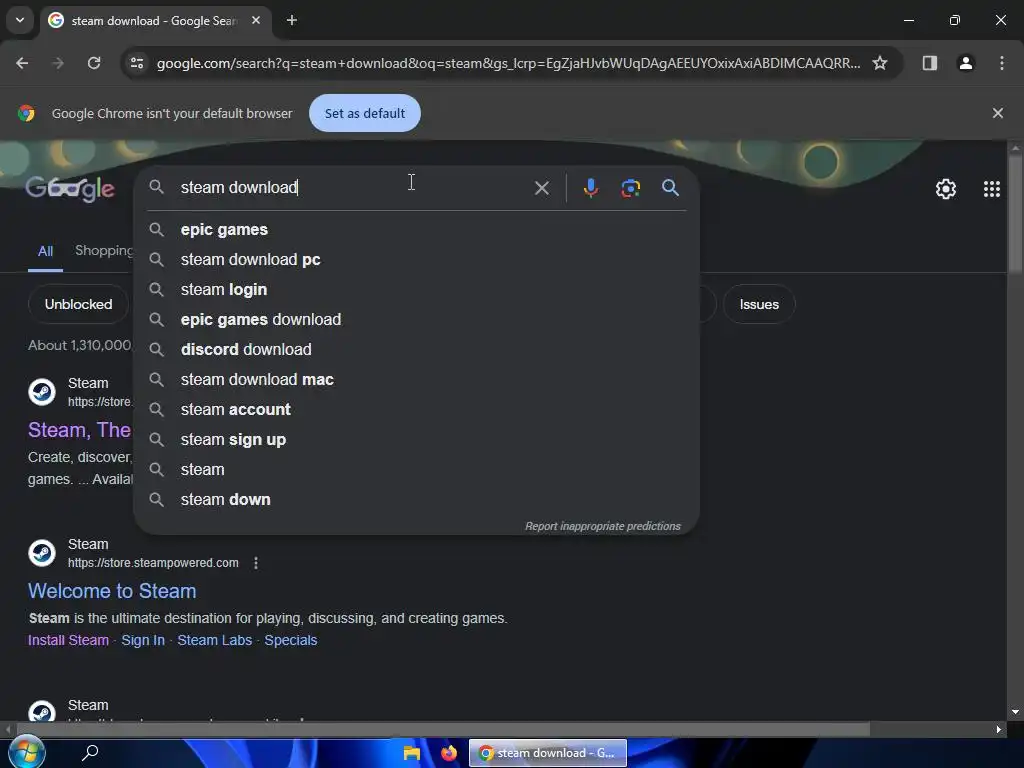The image size is (1024, 768).
Task: Select suggestion steam login
Action: point(416,289)
